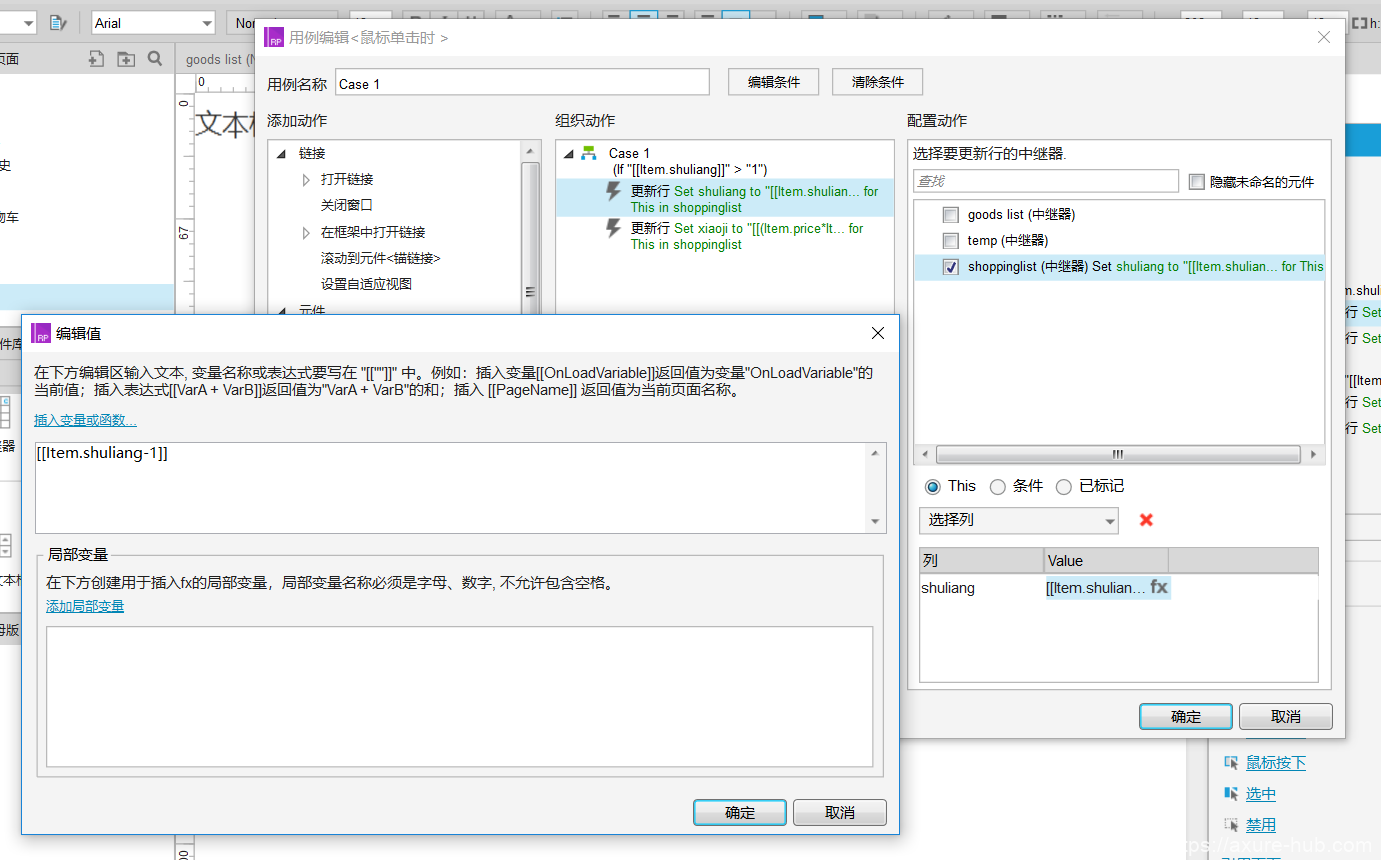Screen dimensions: 1381x860
Task: Collapse the Case 1 tree node
Action: click(x=568, y=154)
